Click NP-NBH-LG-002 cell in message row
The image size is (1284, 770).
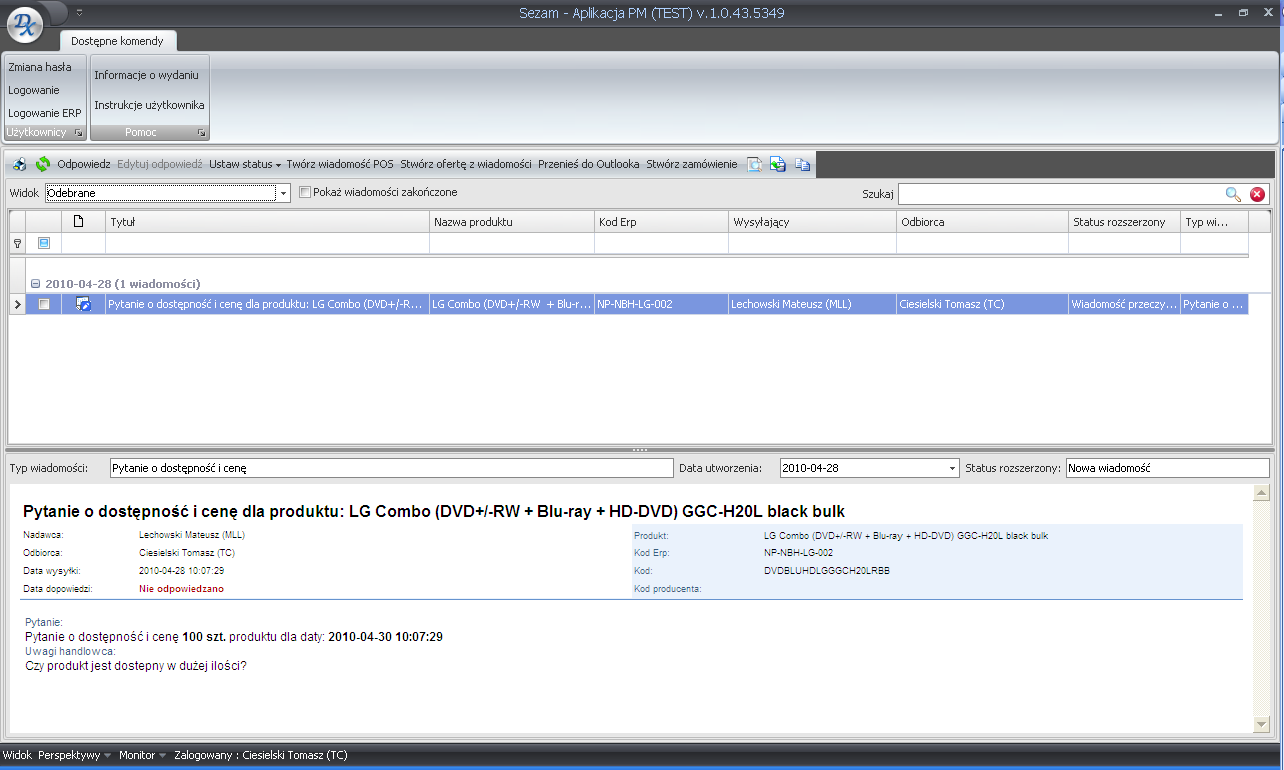coord(662,304)
